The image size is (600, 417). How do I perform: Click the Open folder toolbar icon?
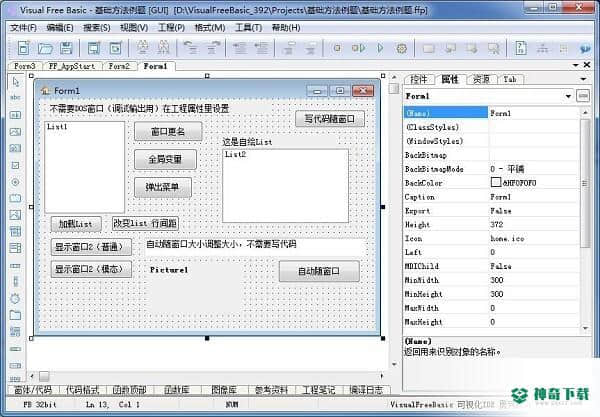click(x=46, y=48)
